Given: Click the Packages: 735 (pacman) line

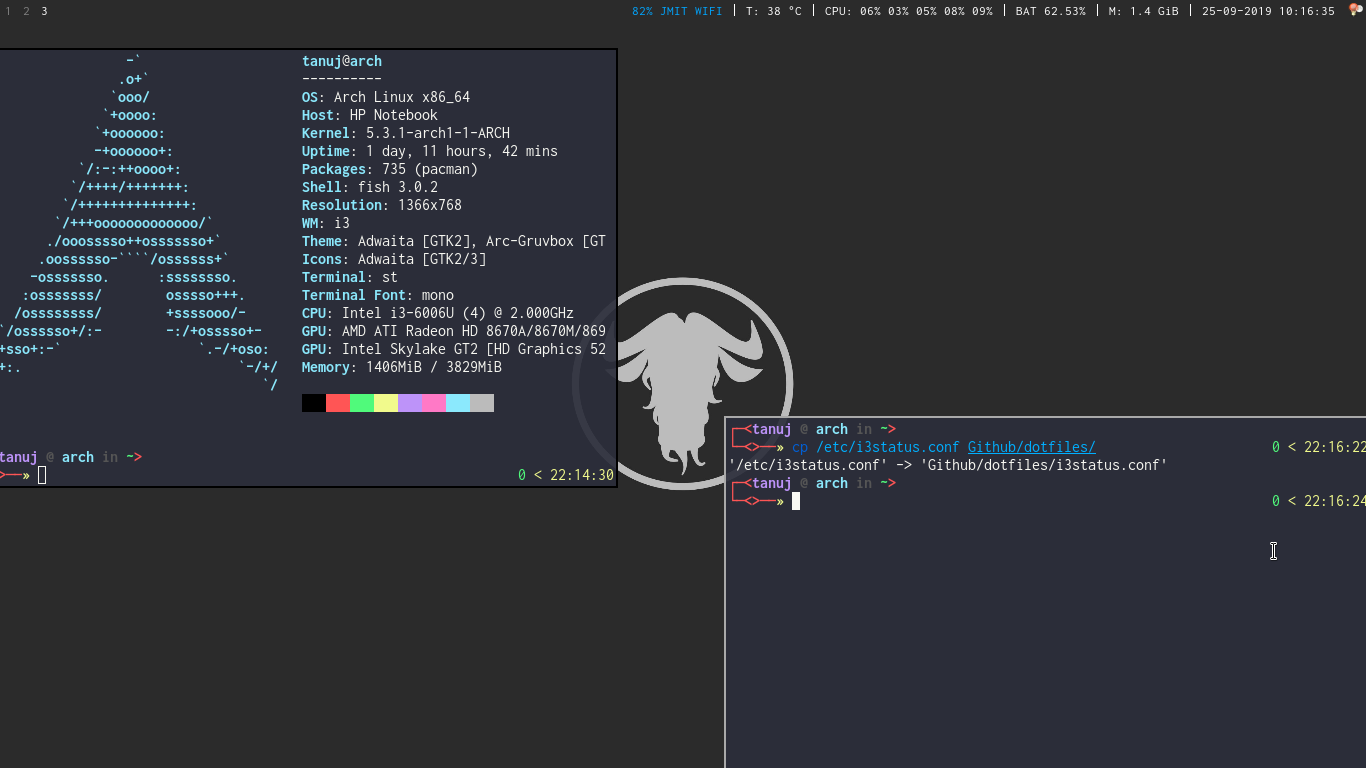Looking at the screenshot, I should pyautogui.click(x=390, y=169).
